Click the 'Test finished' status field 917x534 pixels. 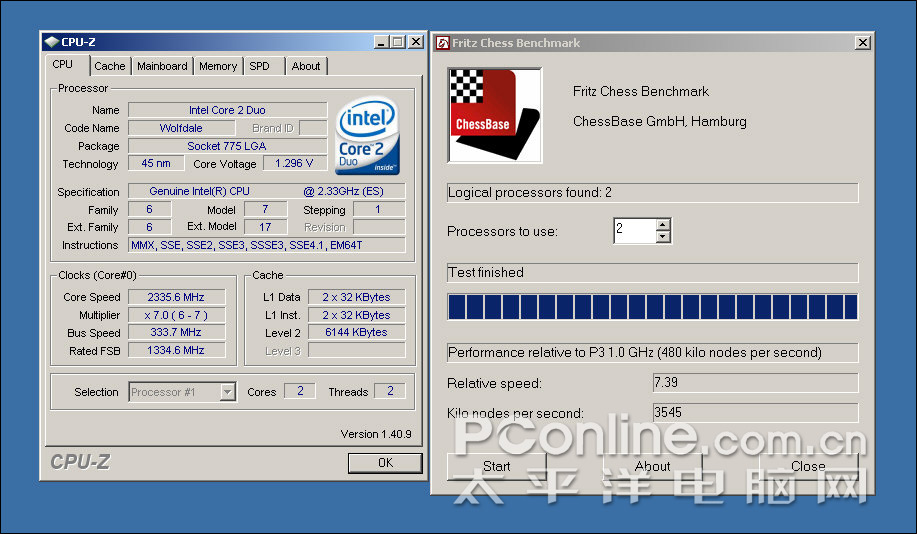click(x=653, y=273)
